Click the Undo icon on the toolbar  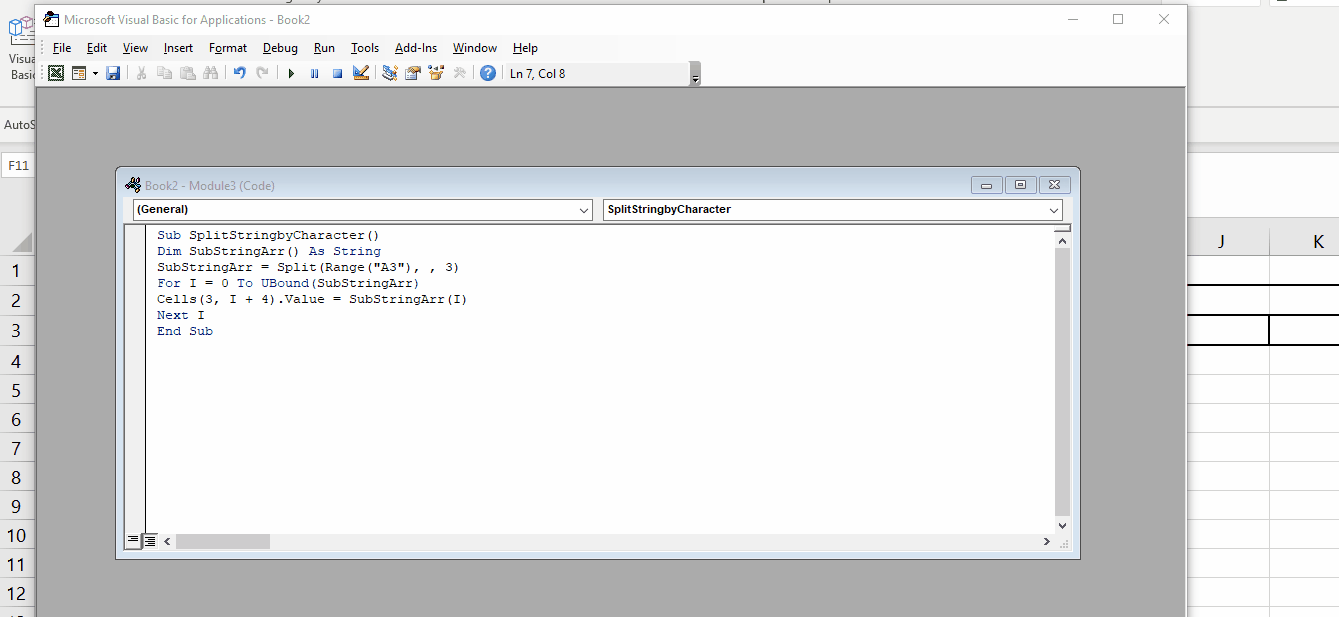point(238,72)
